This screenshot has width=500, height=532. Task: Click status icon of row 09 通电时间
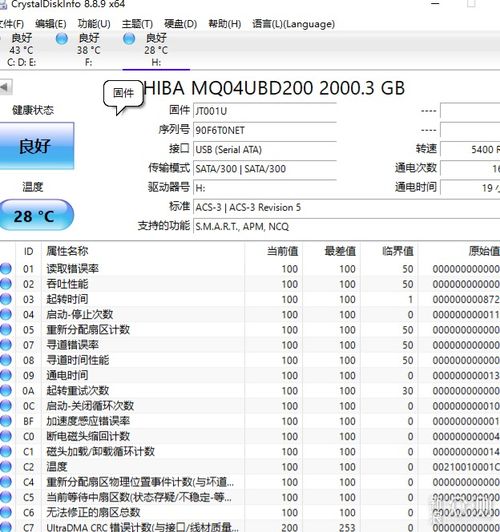[x=5, y=375]
